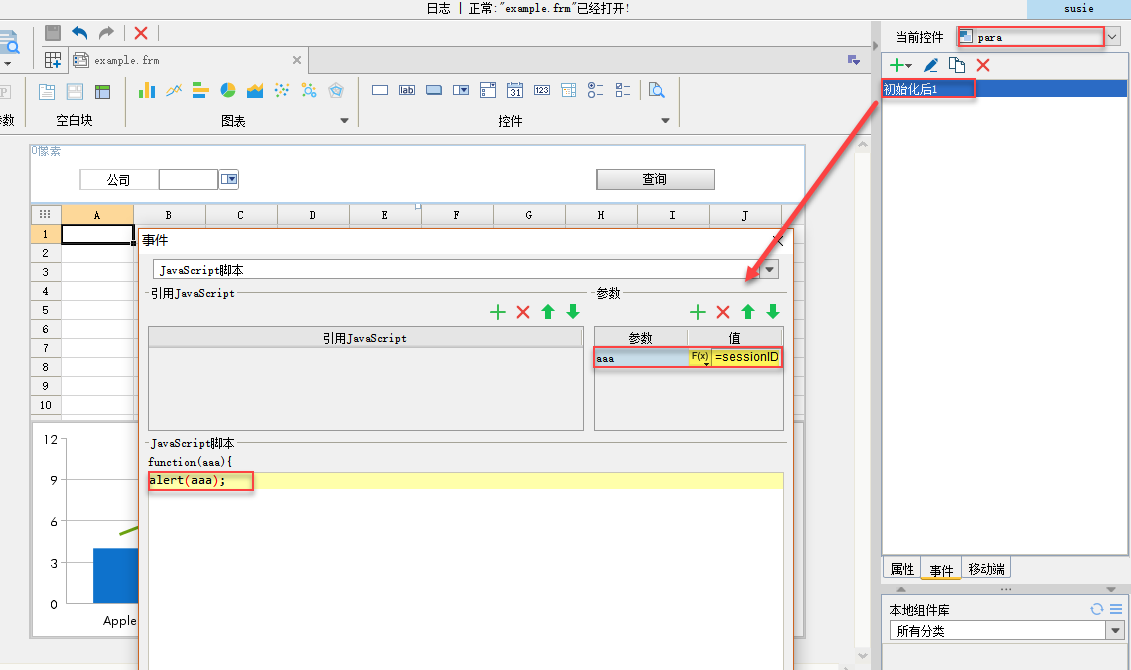The width and height of the screenshot is (1131, 670).
Task: Switch to the 移动端 tab
Action: click(986, 569)
